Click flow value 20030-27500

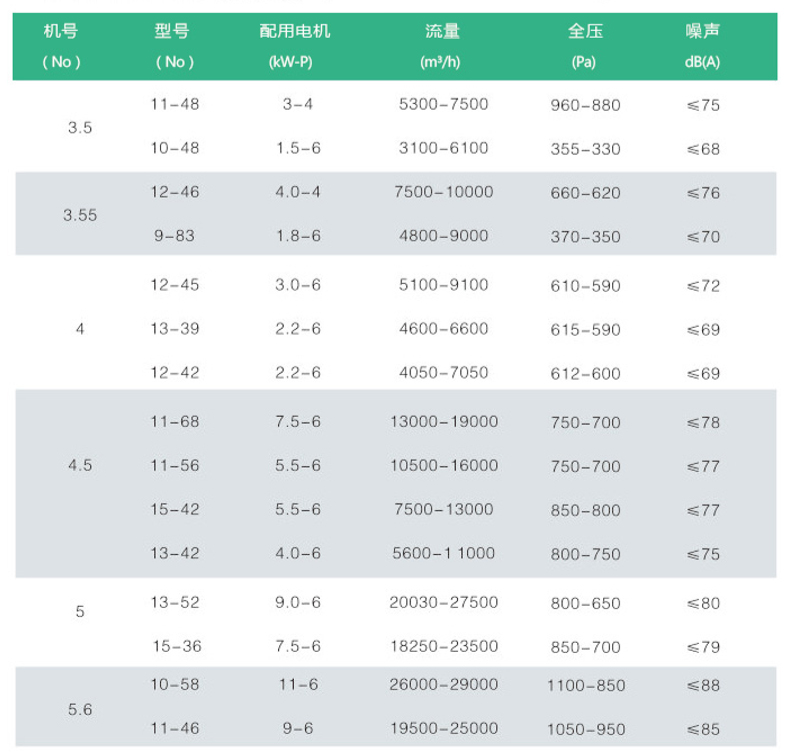point(443,602)
